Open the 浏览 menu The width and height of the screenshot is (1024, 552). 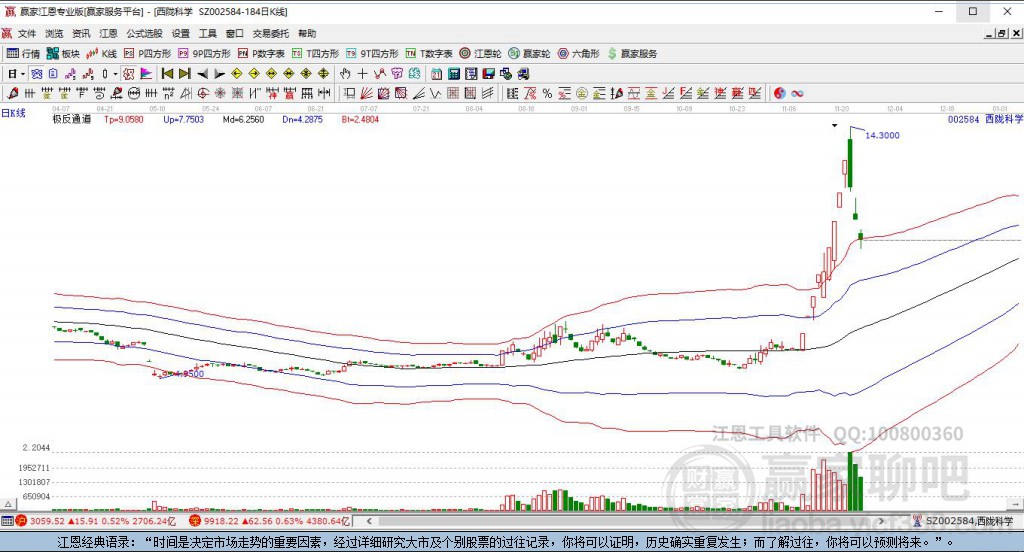[54, 33]
